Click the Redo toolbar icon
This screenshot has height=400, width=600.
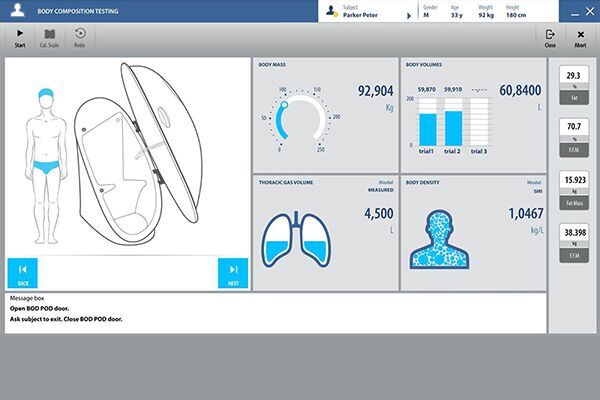coord(80,36)
